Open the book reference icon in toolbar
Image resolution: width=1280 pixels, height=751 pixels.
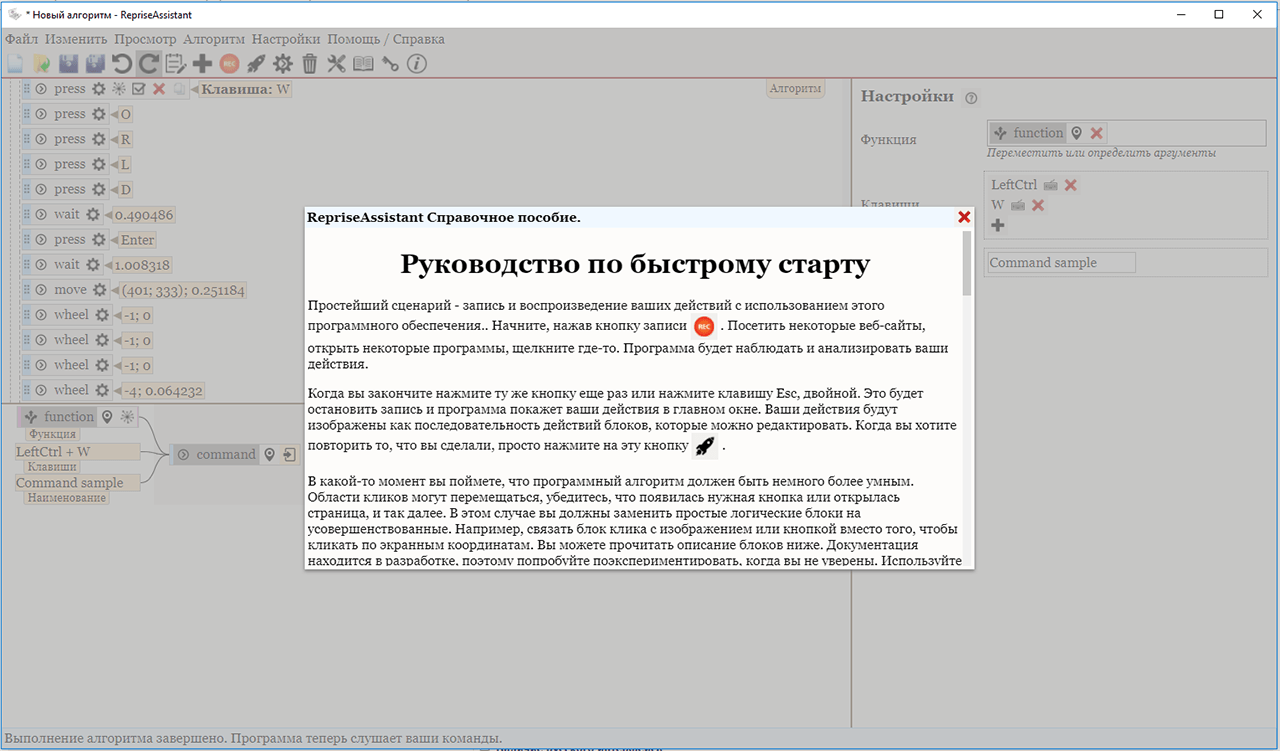point(363,64)
